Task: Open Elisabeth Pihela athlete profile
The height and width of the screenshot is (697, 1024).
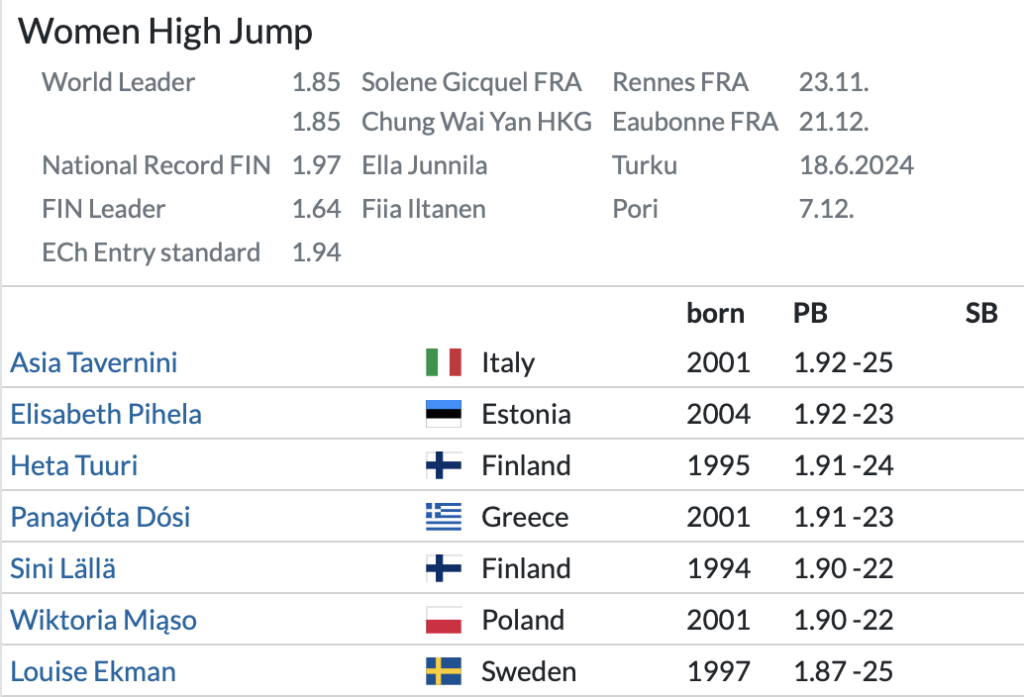Action: (x=106, y=414)
